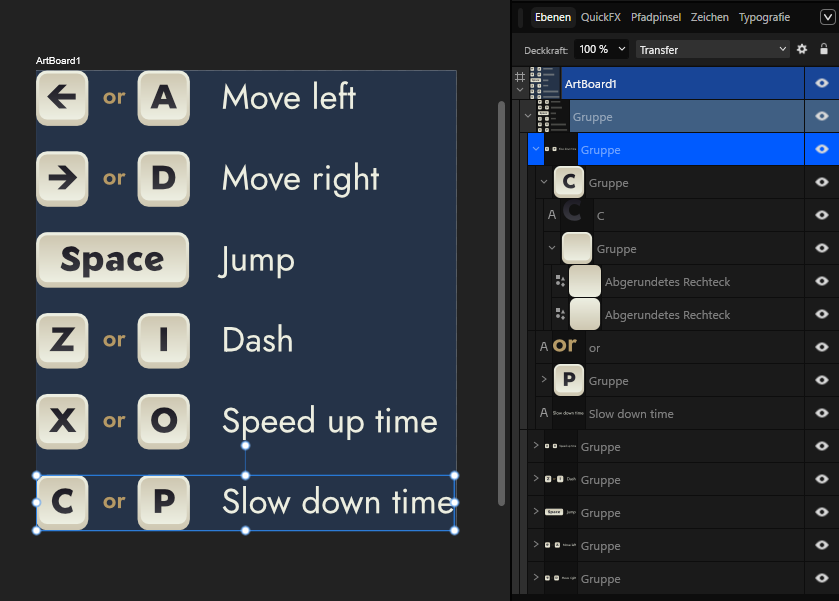Expand the Z Dash Gruppe layer
The width and height of the screenshot is (839, 601).
(x=536, y=478)
